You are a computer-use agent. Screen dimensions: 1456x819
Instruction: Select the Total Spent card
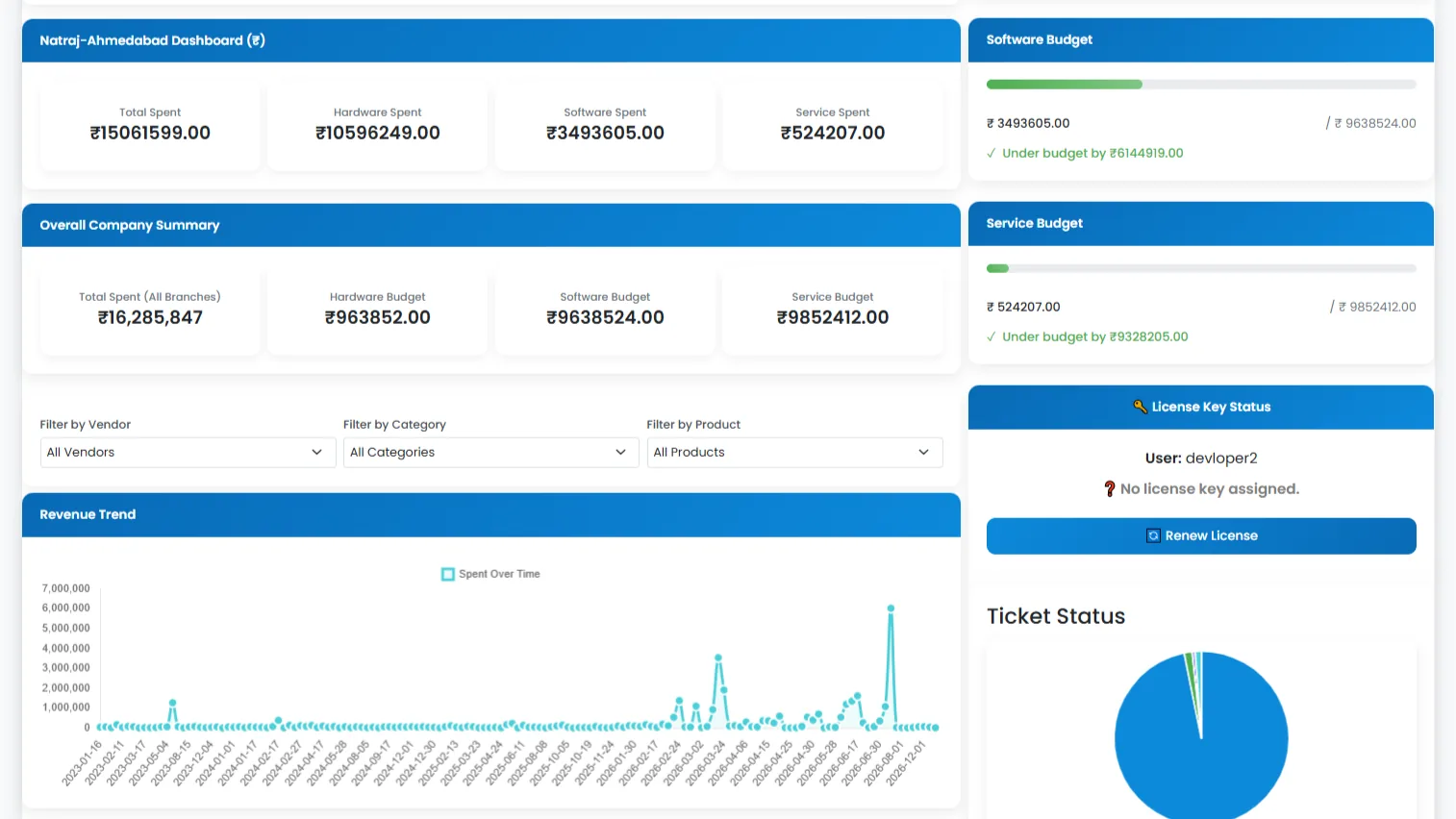[x=150, y=126]
